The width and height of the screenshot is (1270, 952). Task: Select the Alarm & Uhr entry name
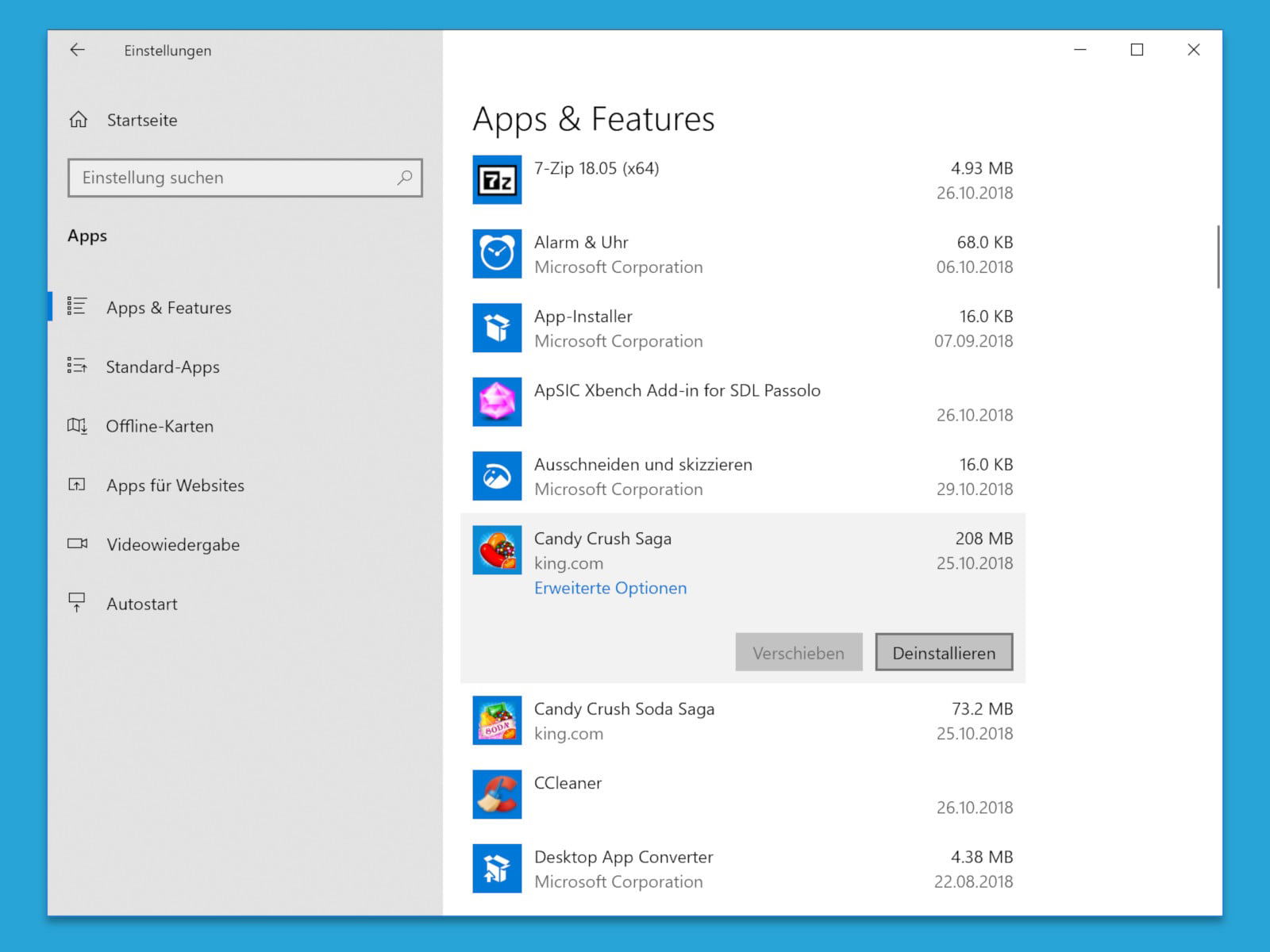click(581, 243)
